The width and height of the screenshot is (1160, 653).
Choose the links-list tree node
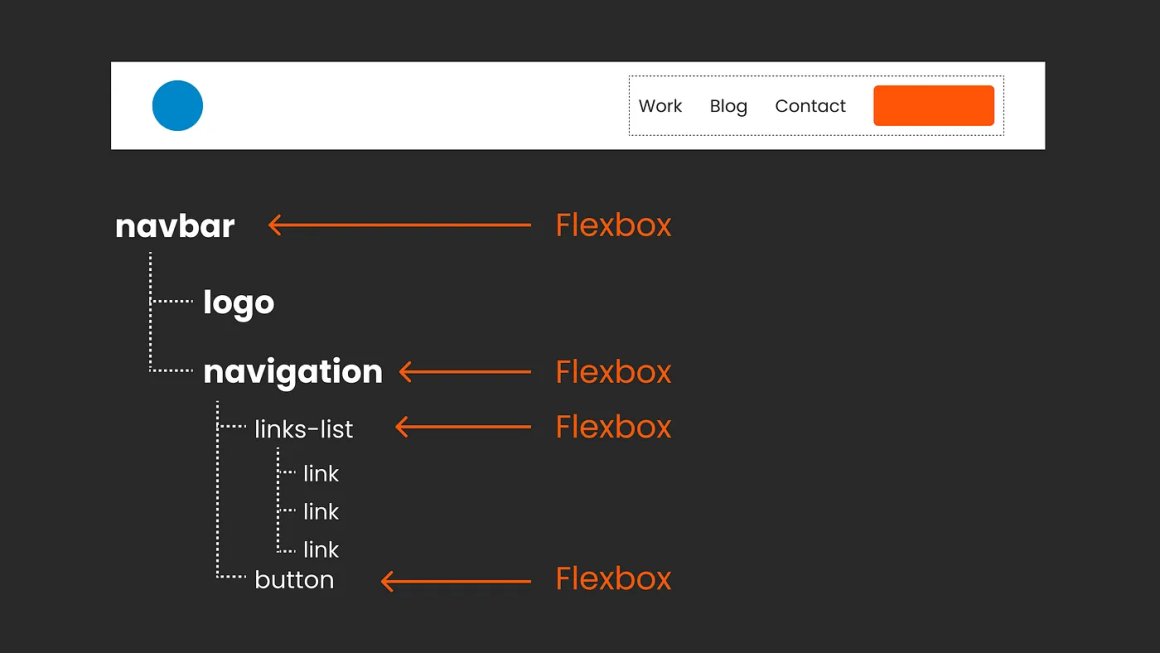pyautogui.click(x=303, y=429)
